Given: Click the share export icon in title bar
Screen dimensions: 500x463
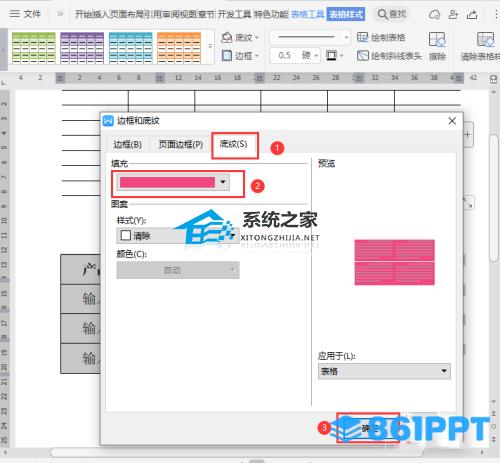Looking at the screenshot, I should (x=472, y=14).
